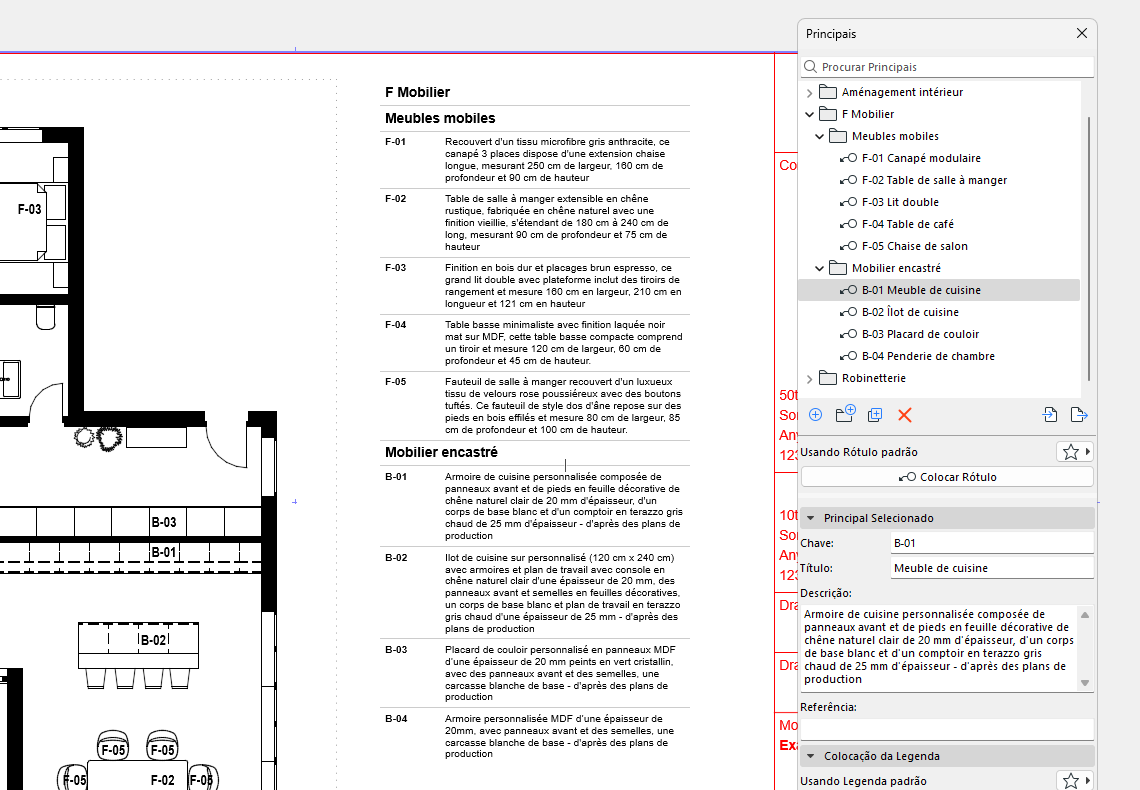The width and height of the screenshot is (1140, 790).
Task: Click the Aménagement intérieur folder icon
Action: (827, 92)
